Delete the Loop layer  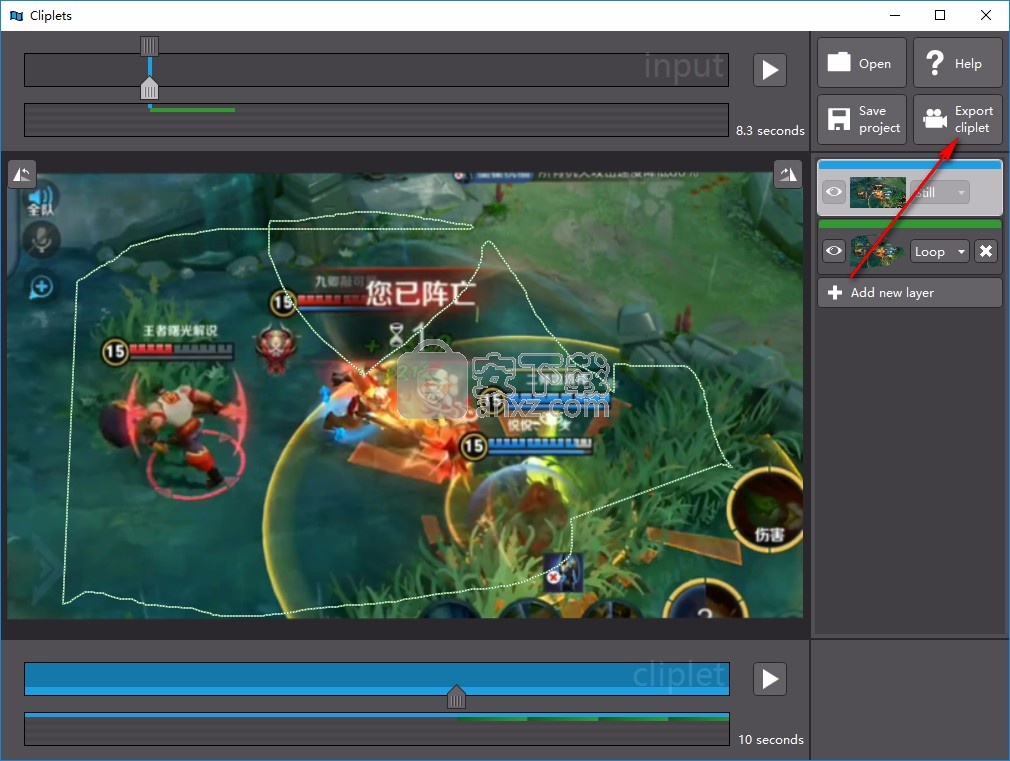[986, 251]
